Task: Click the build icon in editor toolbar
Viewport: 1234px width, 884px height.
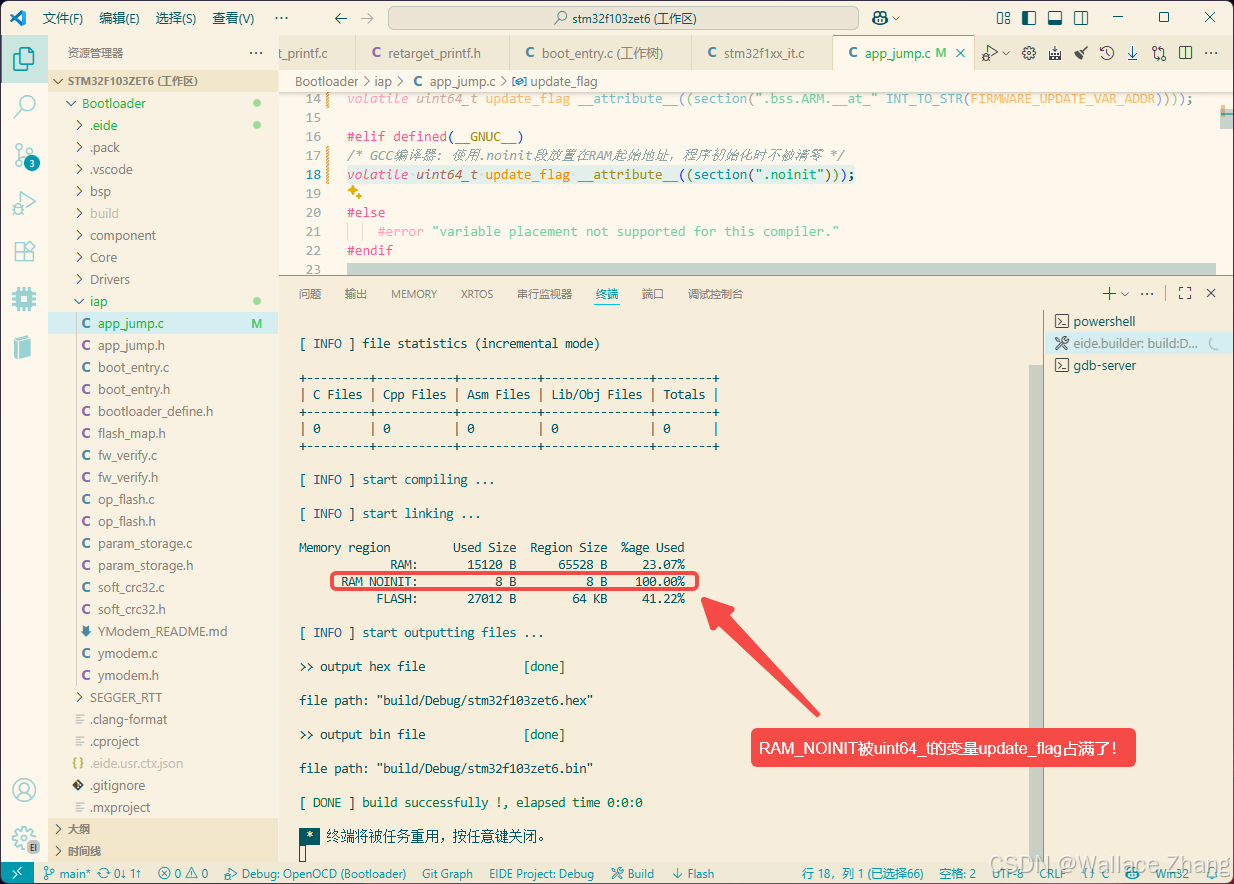Action: point(1055,53)
